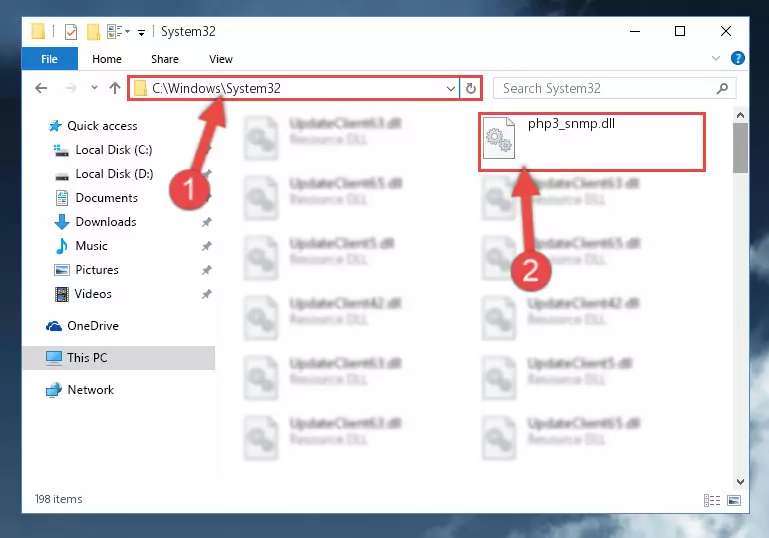Open Music in the sidebar
This screenshot has height=538, width=769.
tap(91, 246)
